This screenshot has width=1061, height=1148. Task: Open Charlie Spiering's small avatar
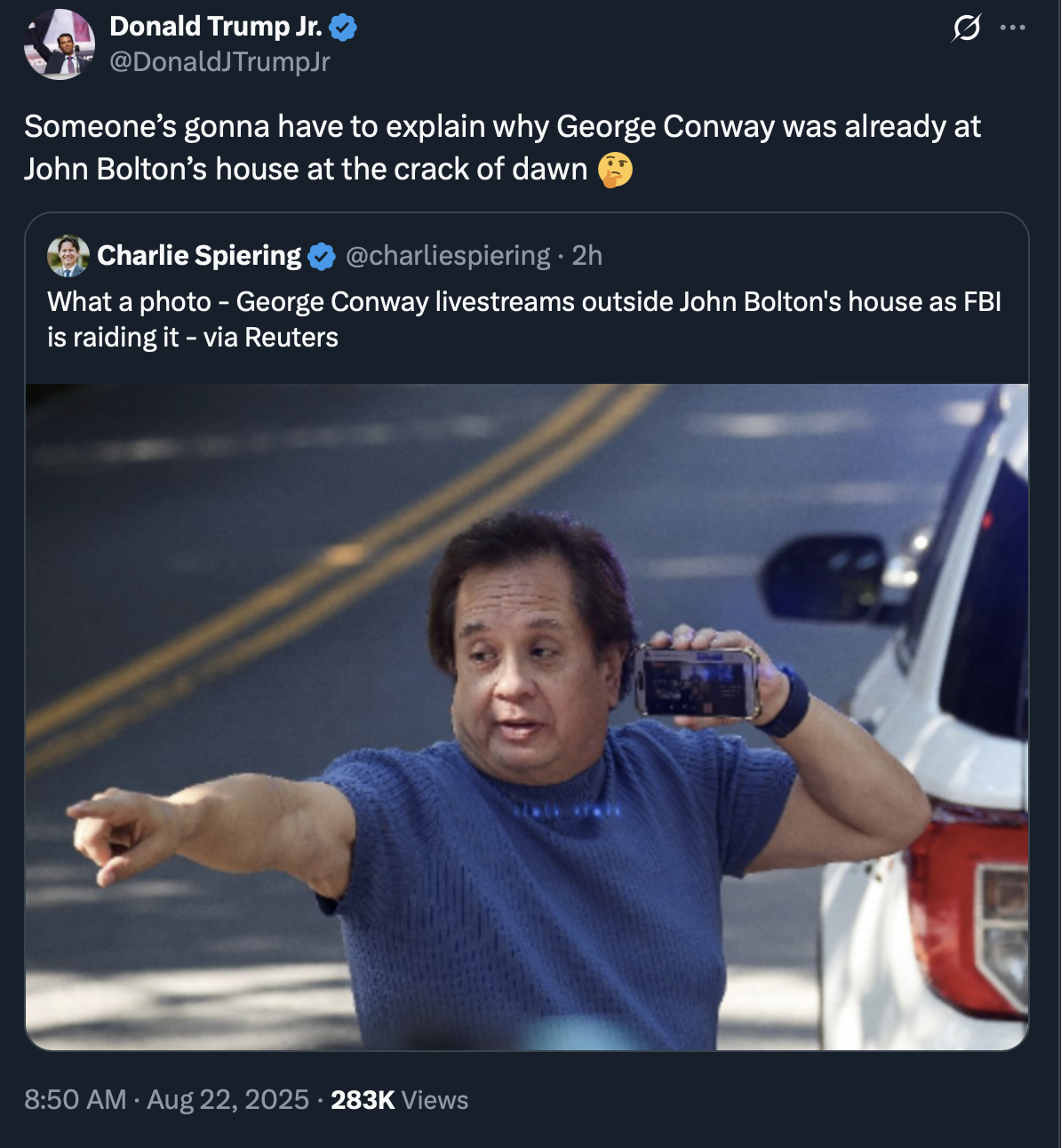pyautogui.click(x=68, y=256)
